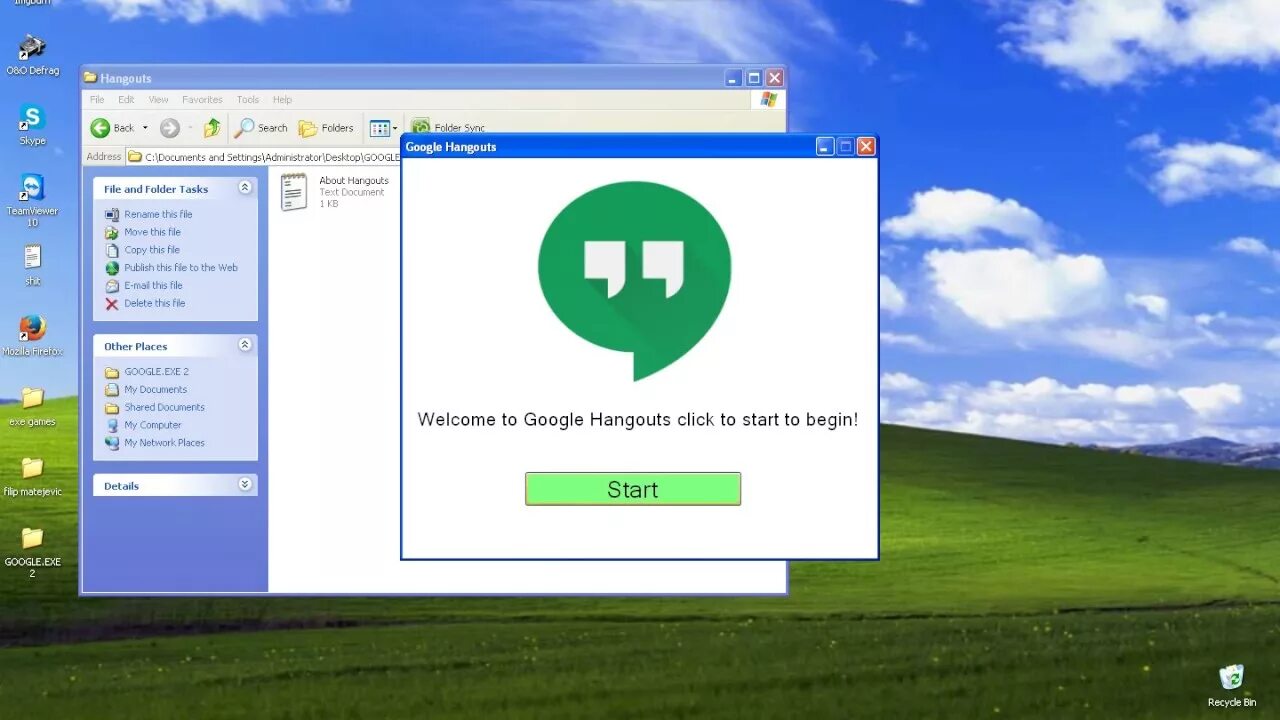Click Rename this file link

(x=158, y=214)
